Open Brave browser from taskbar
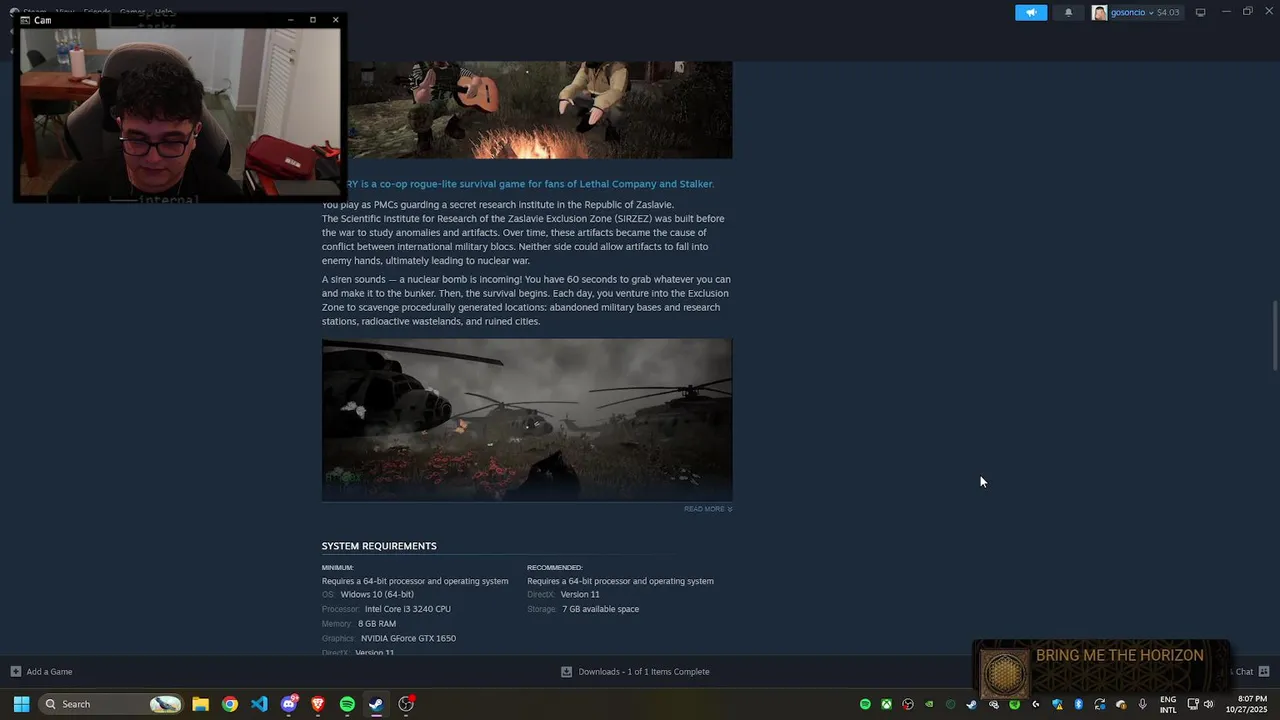 [x=318, y=704]
